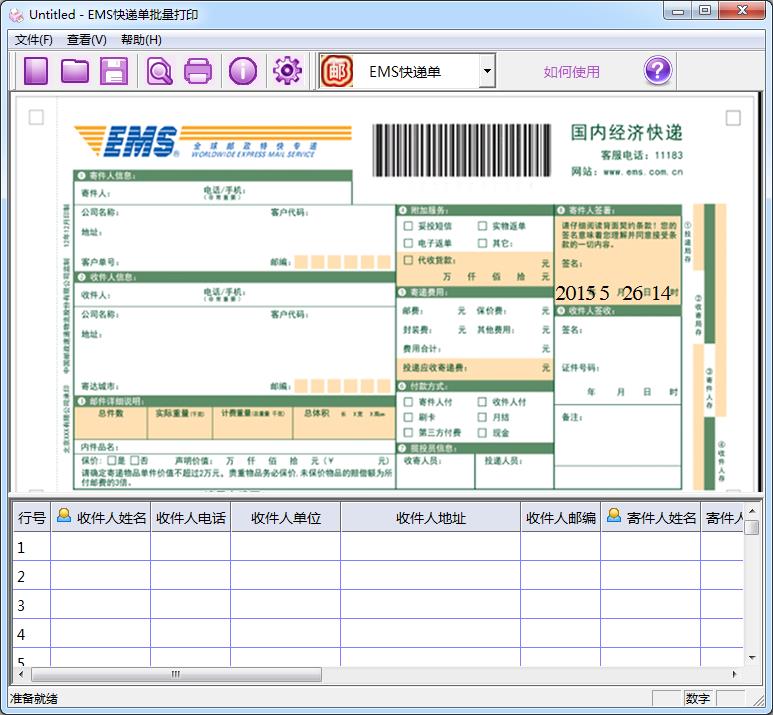This screenshot has width=773, height=715.
Task: Toggle the 其它 checkbox in 附加服务
Action: [x=482, y=243]
